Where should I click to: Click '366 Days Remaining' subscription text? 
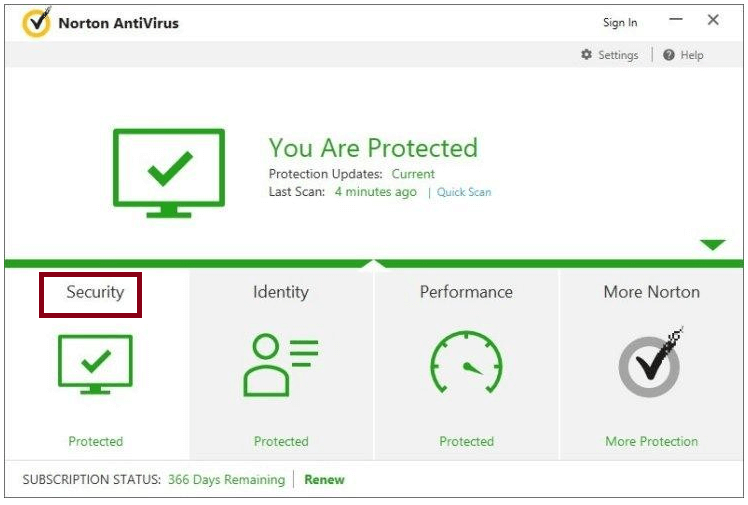coord(226,479)
